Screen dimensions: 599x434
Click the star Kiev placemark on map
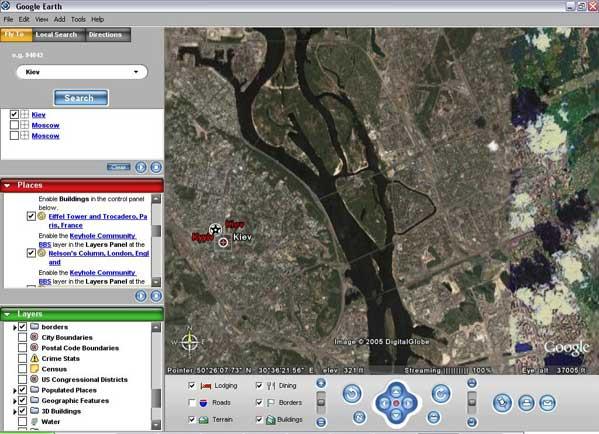[215, 229]
